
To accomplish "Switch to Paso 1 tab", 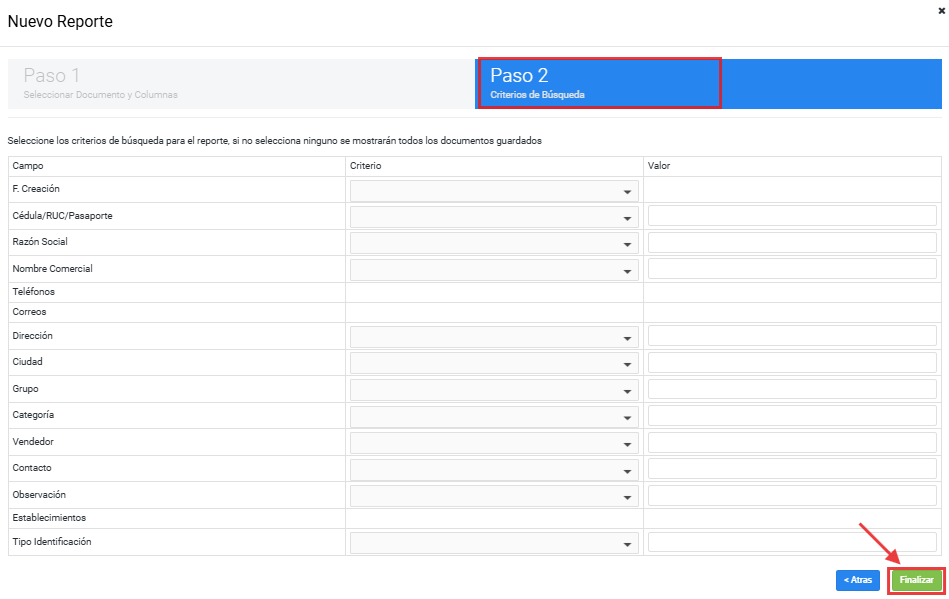I will click(x=240, y=84).
